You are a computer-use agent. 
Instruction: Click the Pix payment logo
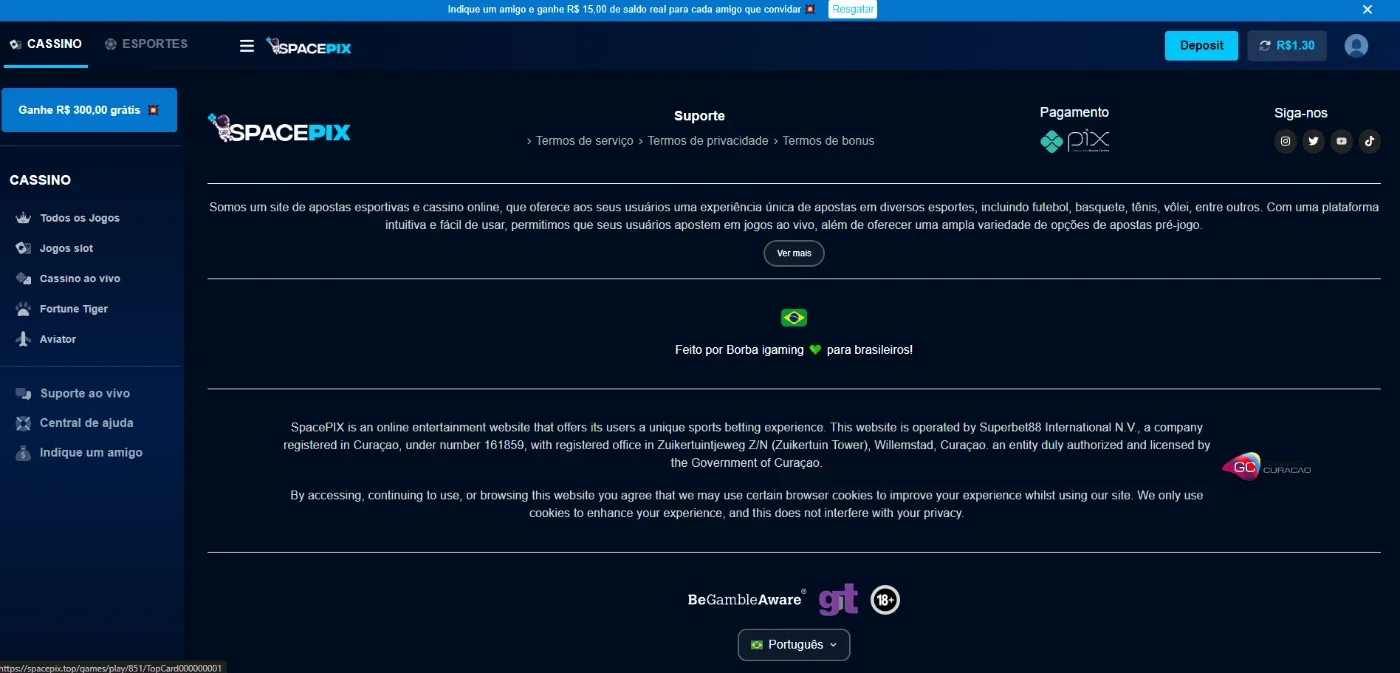pos(1074,141)
